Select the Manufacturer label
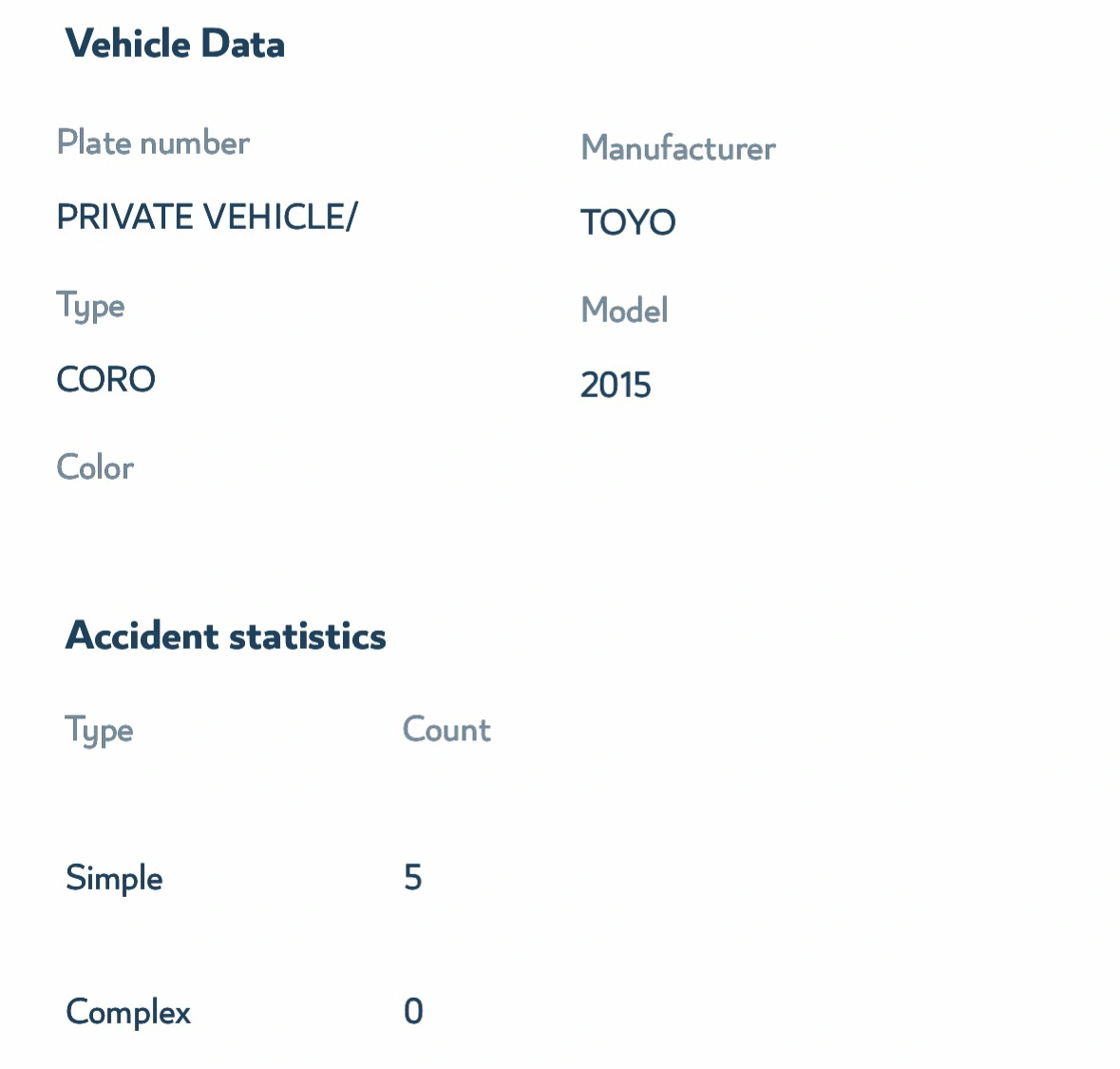This screenshot has width=1120, height=1069. [x=678, y=148]
